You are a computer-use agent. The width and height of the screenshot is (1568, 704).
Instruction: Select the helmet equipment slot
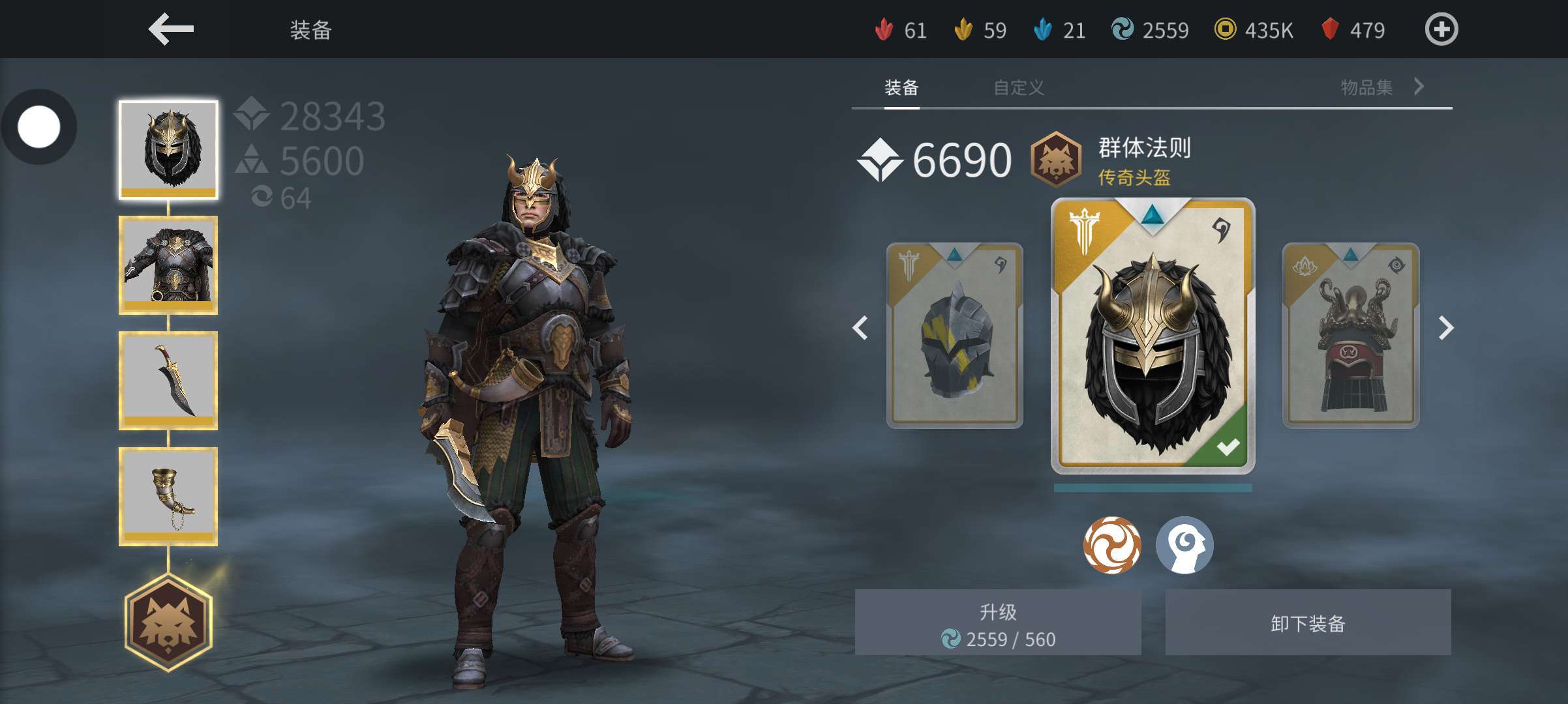(168, 150)
